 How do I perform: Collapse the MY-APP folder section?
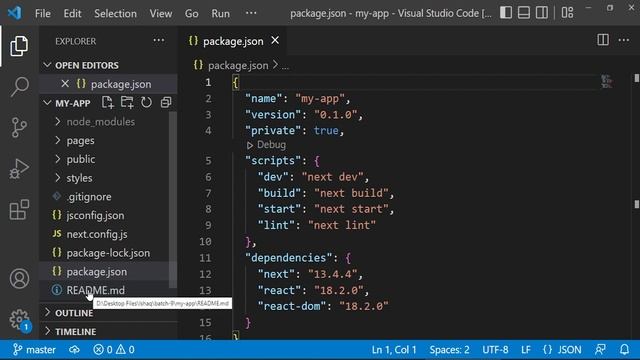(47, 103)
